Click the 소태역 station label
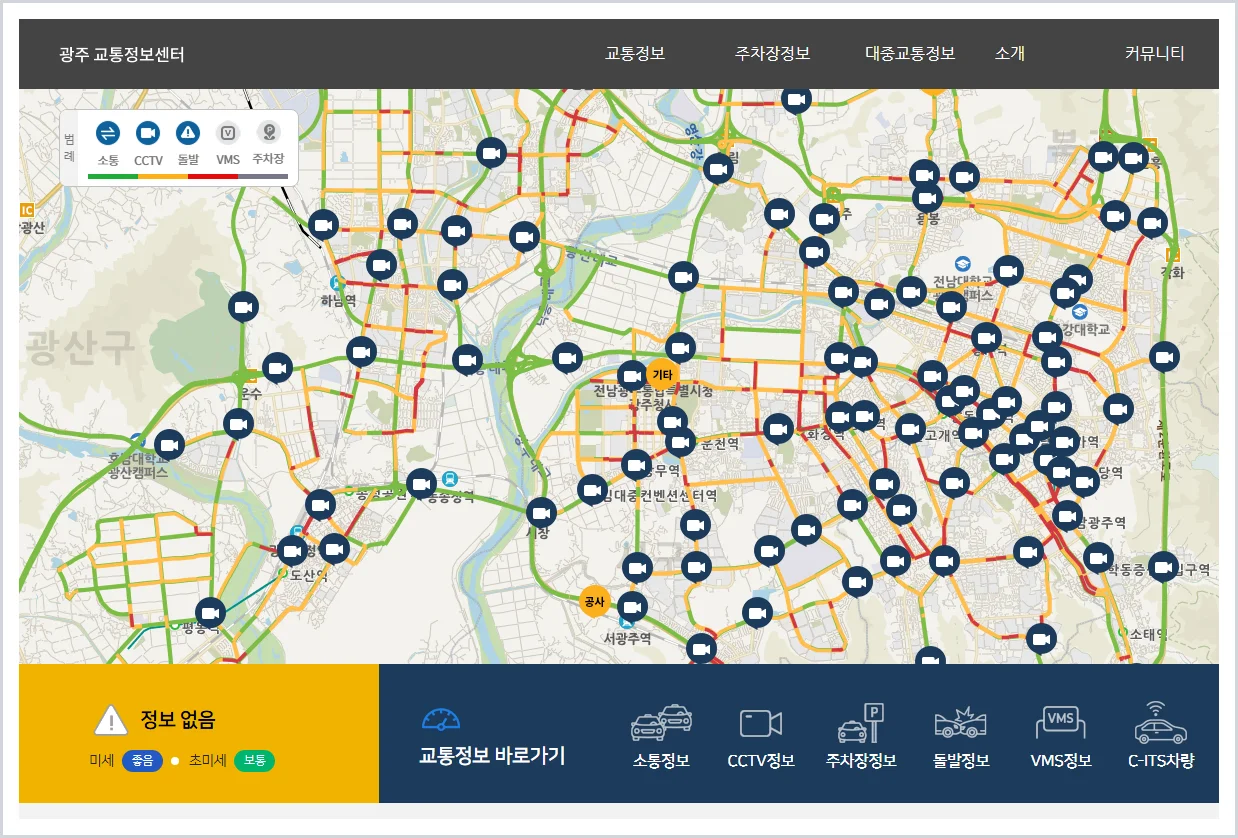 [x=1147, y=634]
